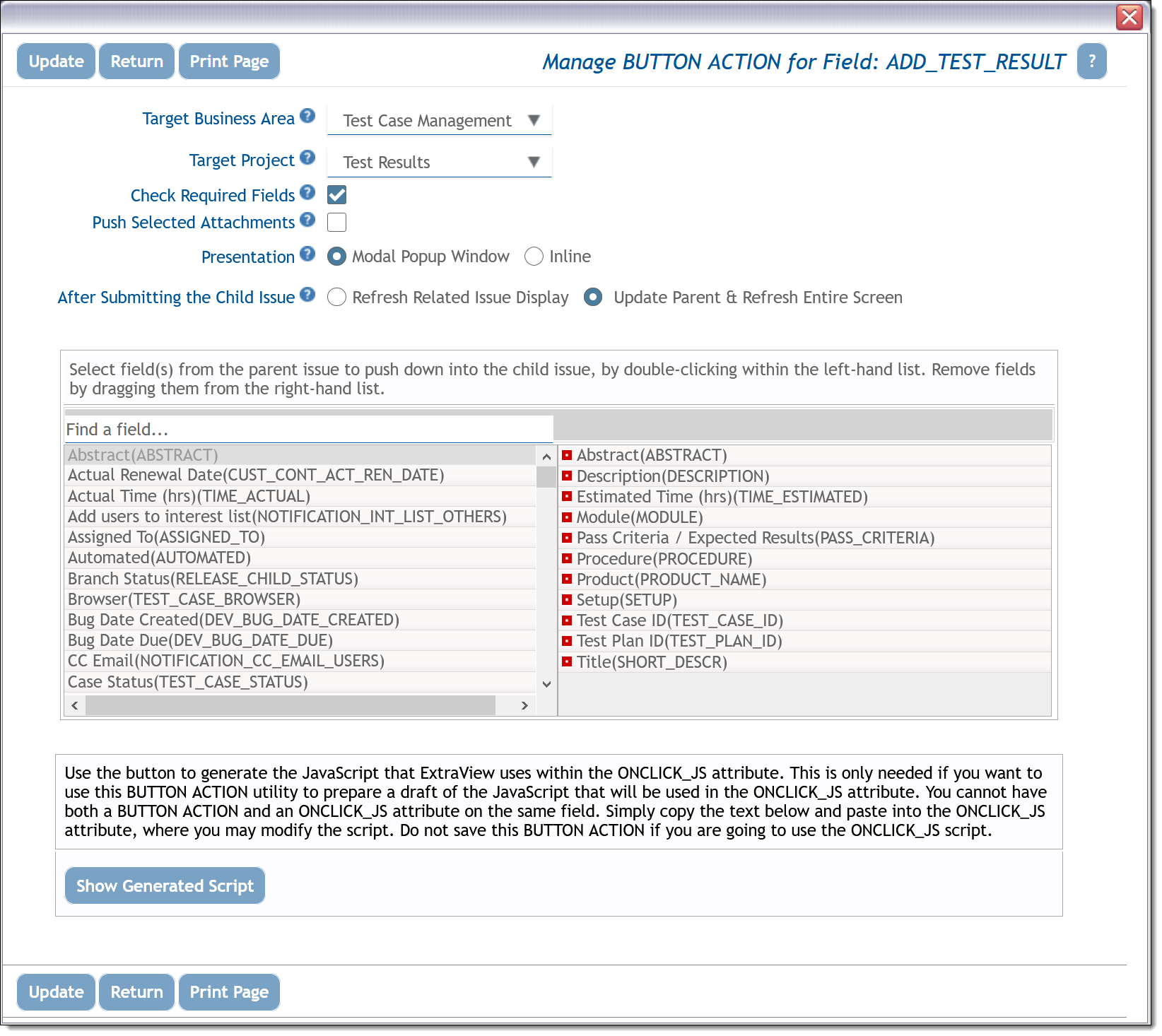Viewport: 1162px width, 1036px height.
Task: Click the vertical scrollbar thumb of field list
Action: [546, 478]
